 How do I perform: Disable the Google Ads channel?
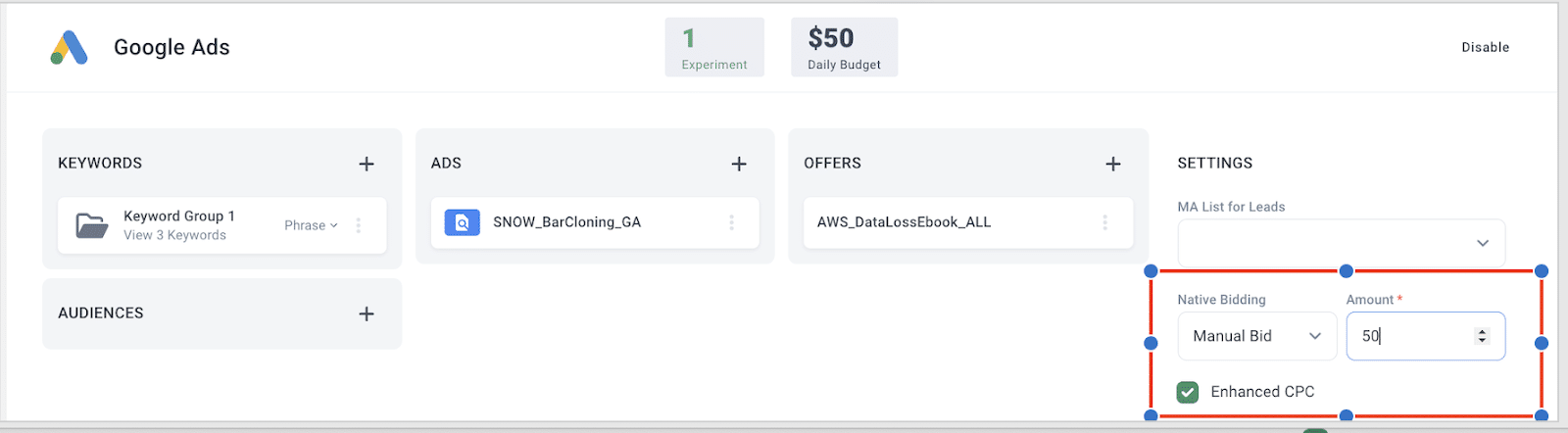(x=1485, y=47)
